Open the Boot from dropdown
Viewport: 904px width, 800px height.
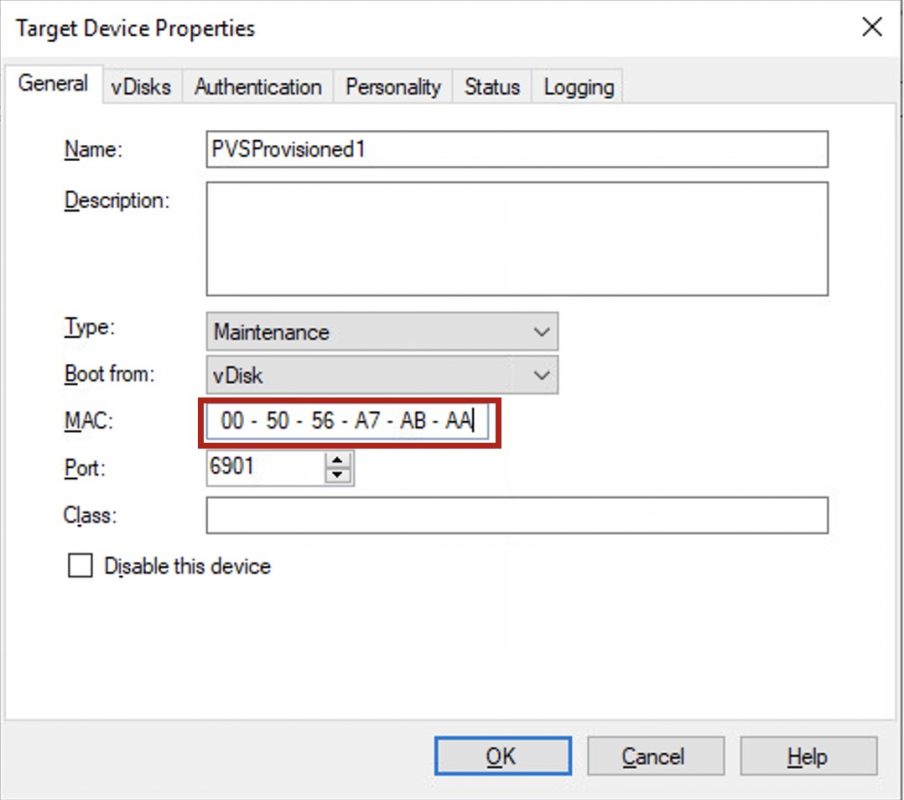tap(382, 376)
